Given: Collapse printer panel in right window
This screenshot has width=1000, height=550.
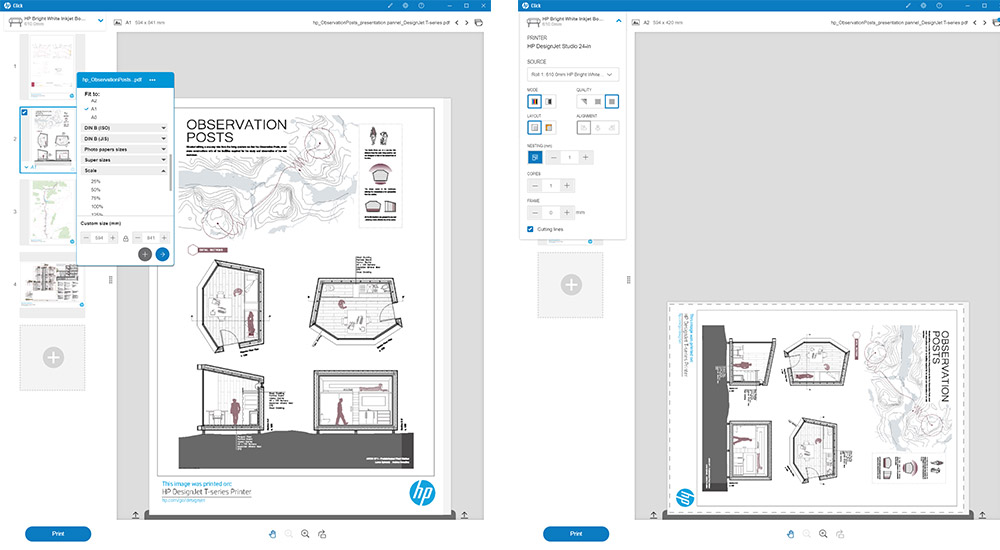Looking at the screenshot, I should 619,20.
